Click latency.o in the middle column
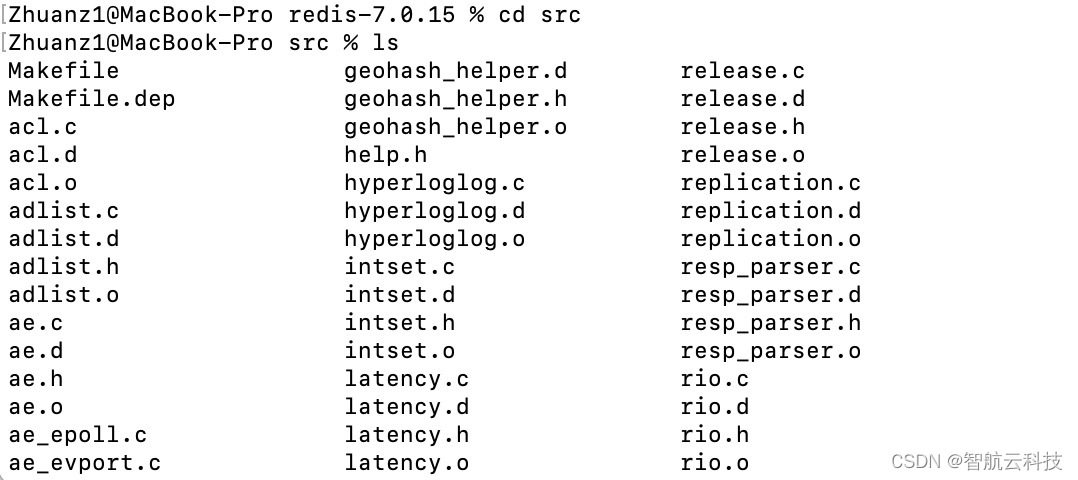 pos(406,463)
